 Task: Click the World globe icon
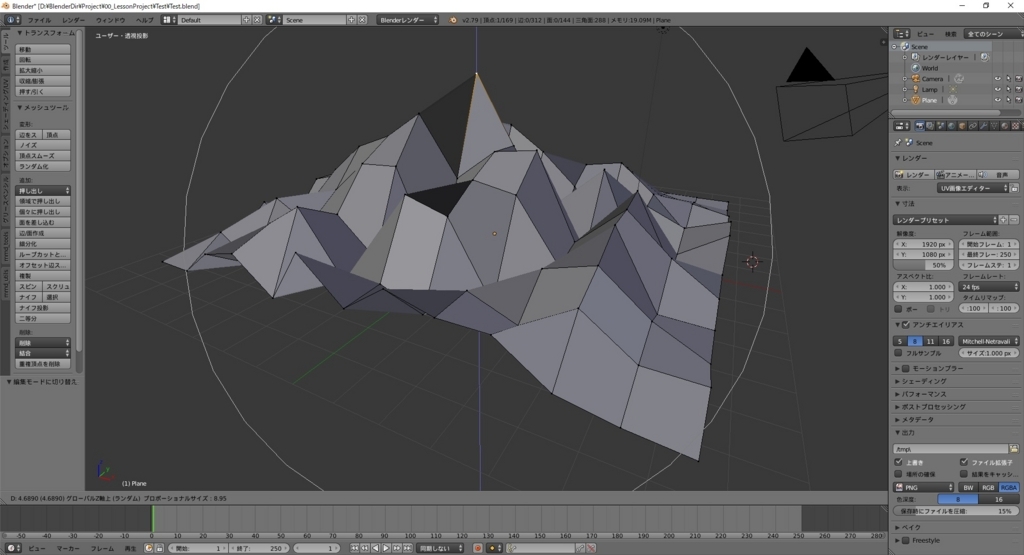(915, 68)
